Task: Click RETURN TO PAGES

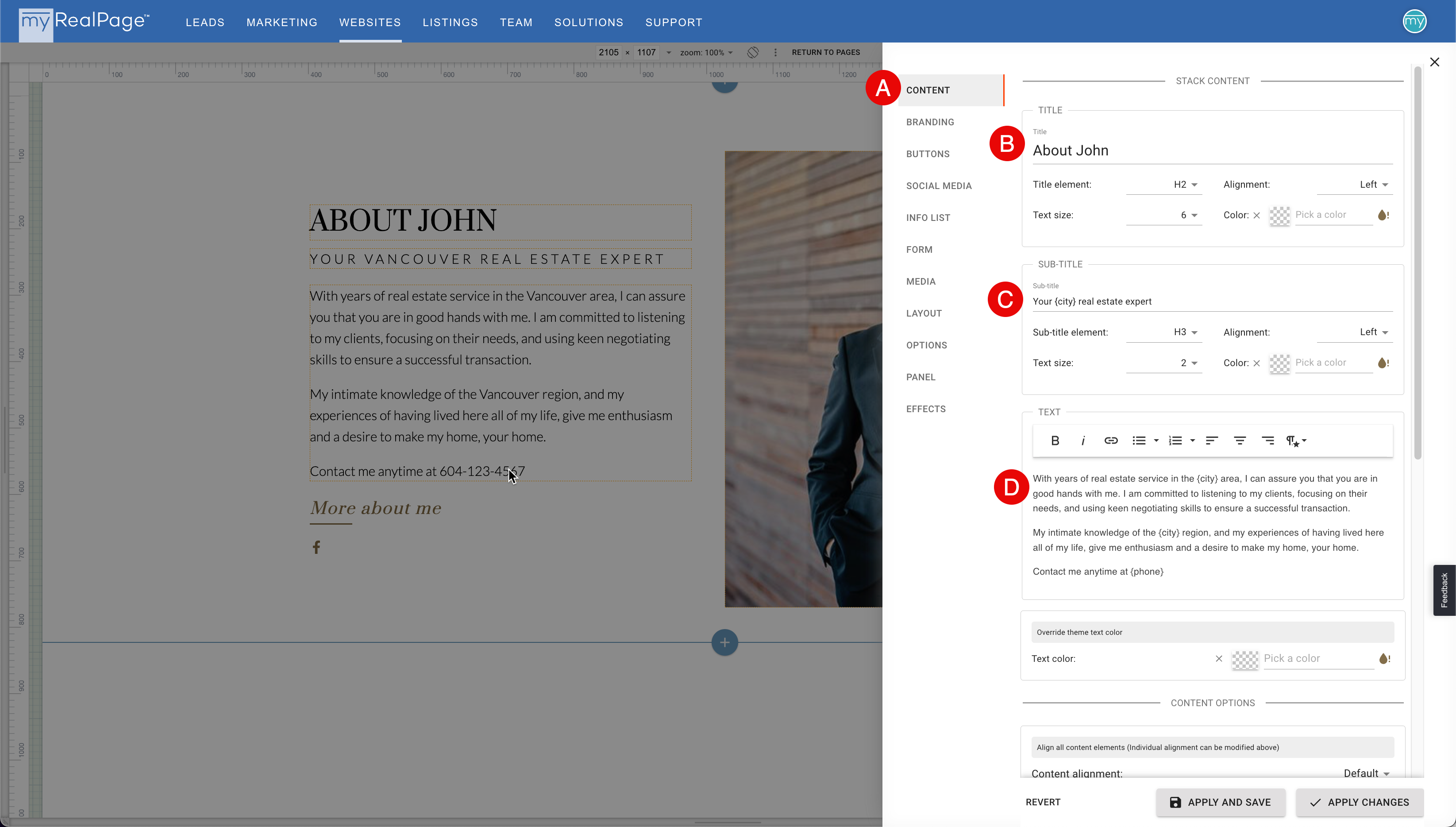Action: click(825, 52)
